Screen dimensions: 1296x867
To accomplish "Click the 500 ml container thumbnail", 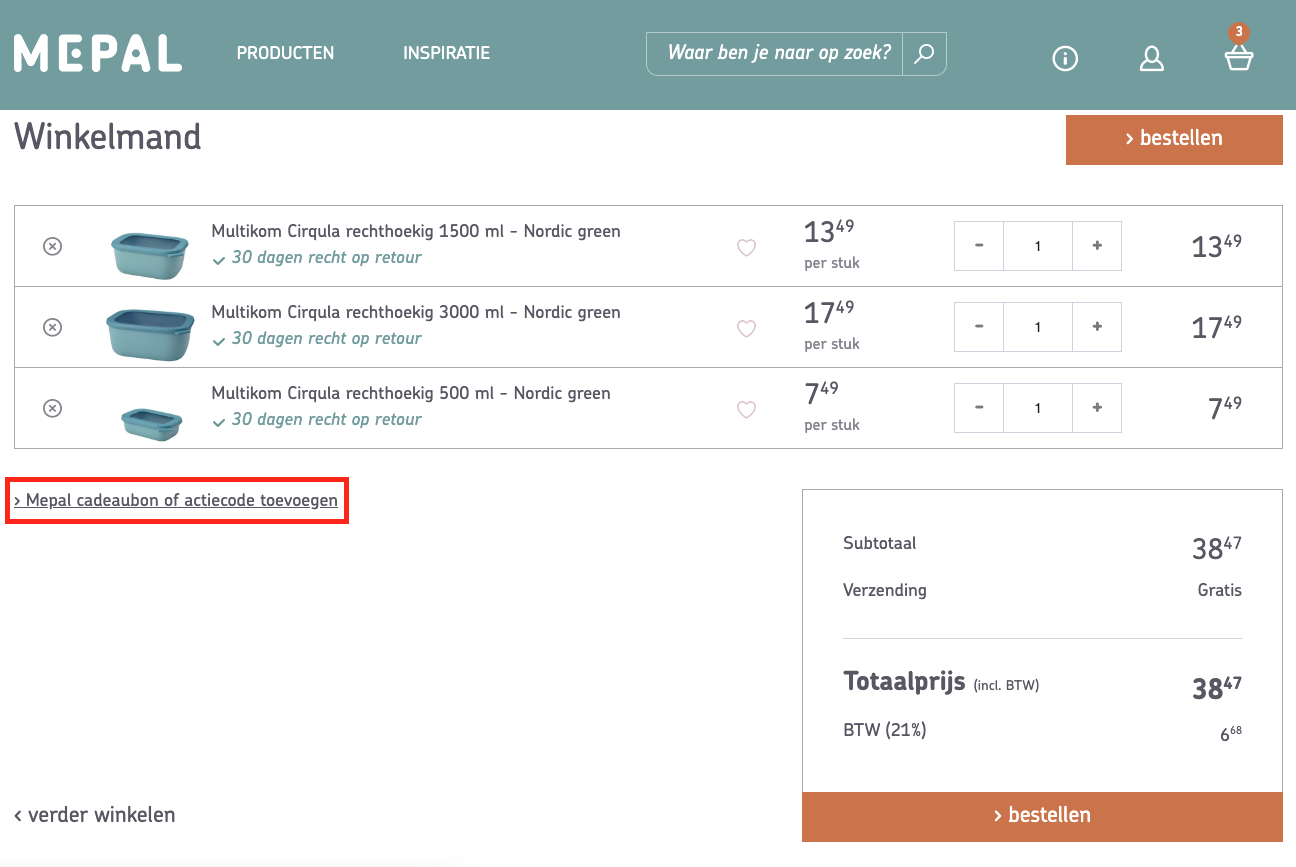I will [153, 423].
